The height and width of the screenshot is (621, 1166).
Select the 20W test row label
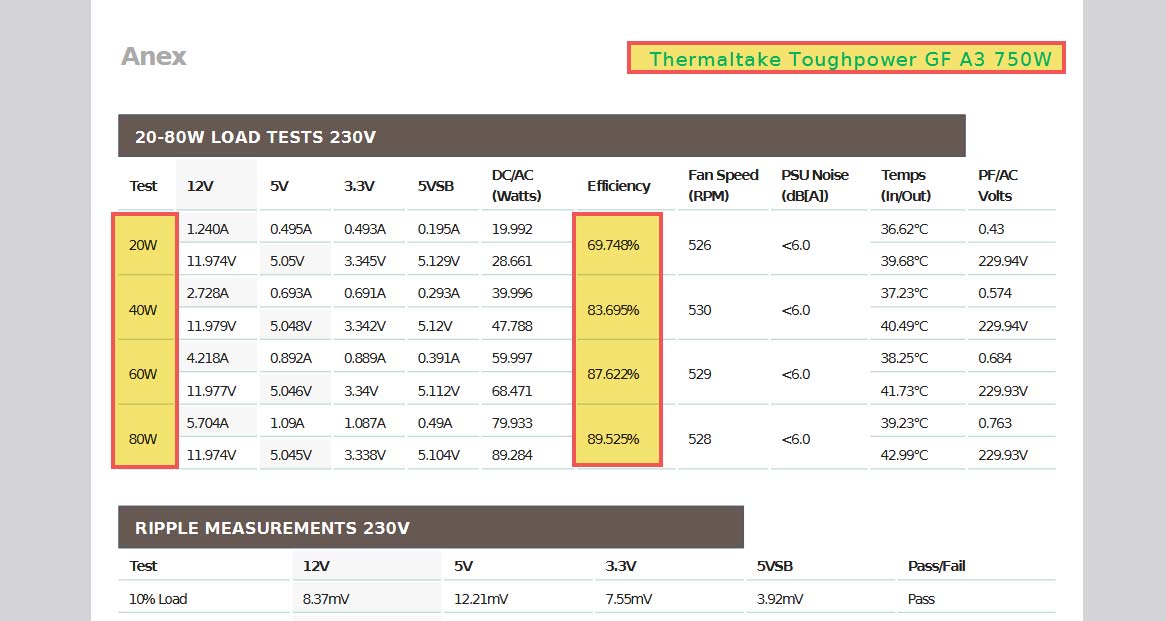145,245
